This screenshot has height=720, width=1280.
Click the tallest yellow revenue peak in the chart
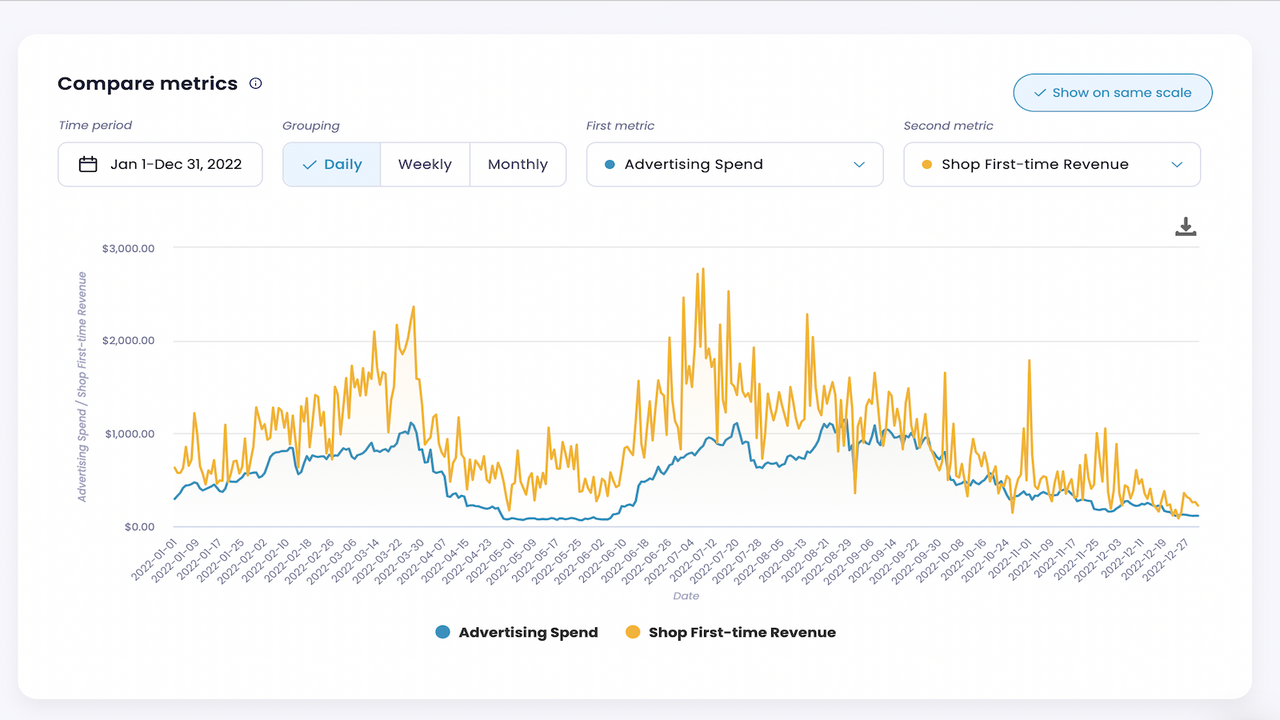coord(703,270)
